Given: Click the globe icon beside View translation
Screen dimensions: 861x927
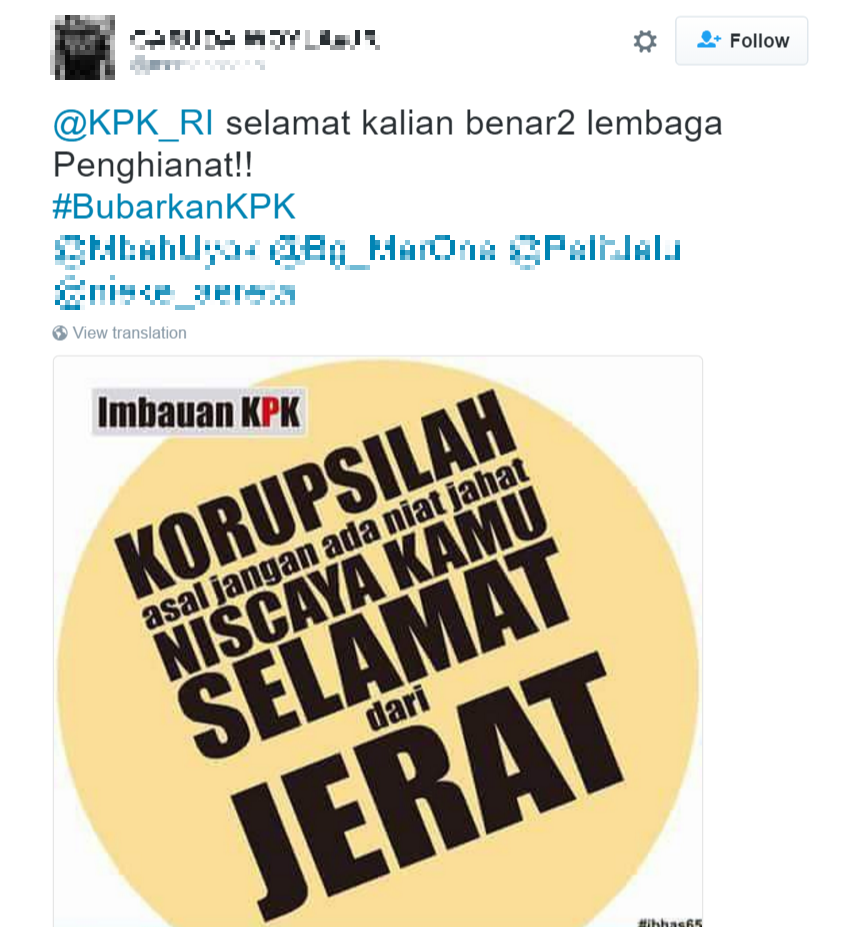Looking at the screenshot, I should [x=60, y=333].
